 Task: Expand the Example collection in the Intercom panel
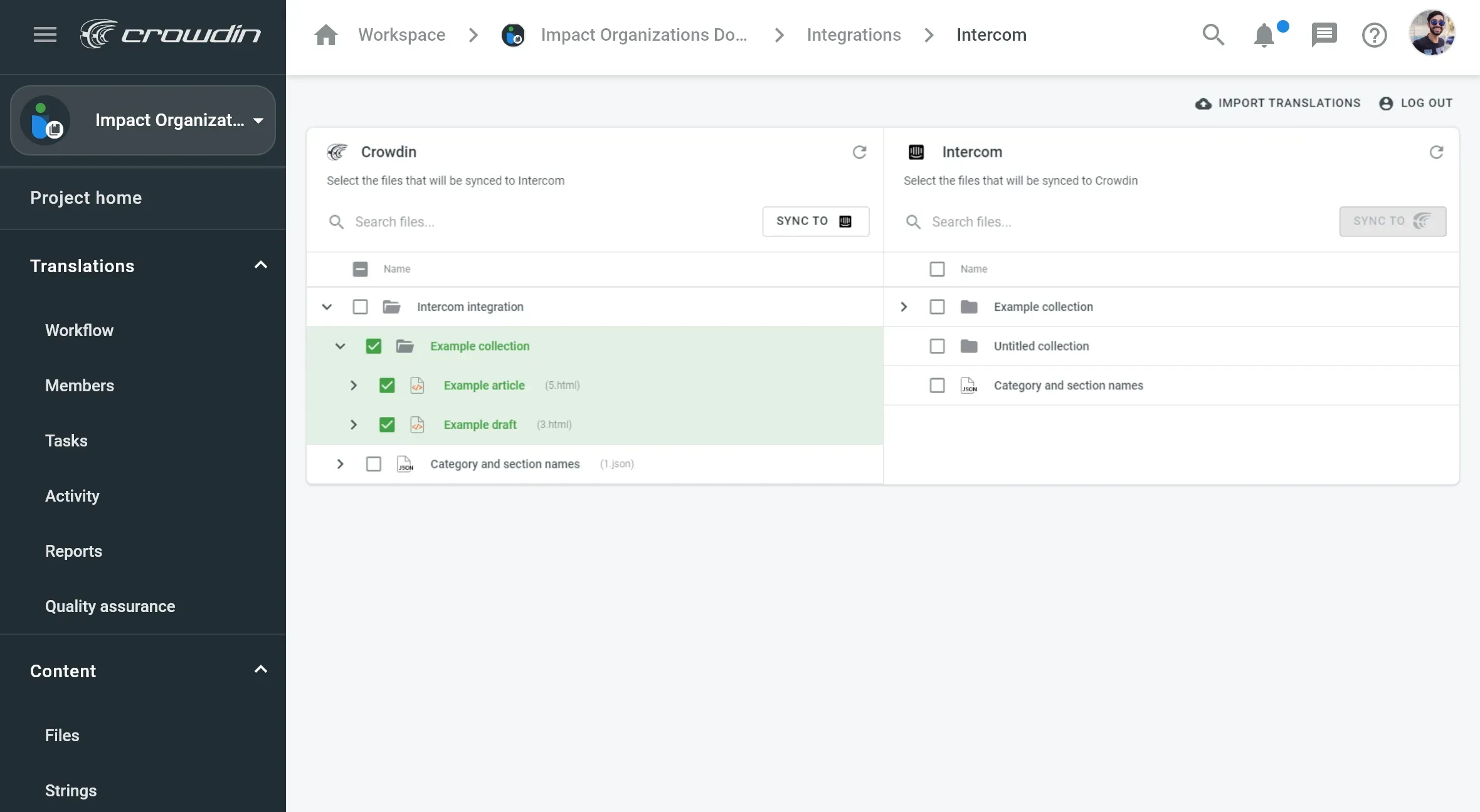903,307
